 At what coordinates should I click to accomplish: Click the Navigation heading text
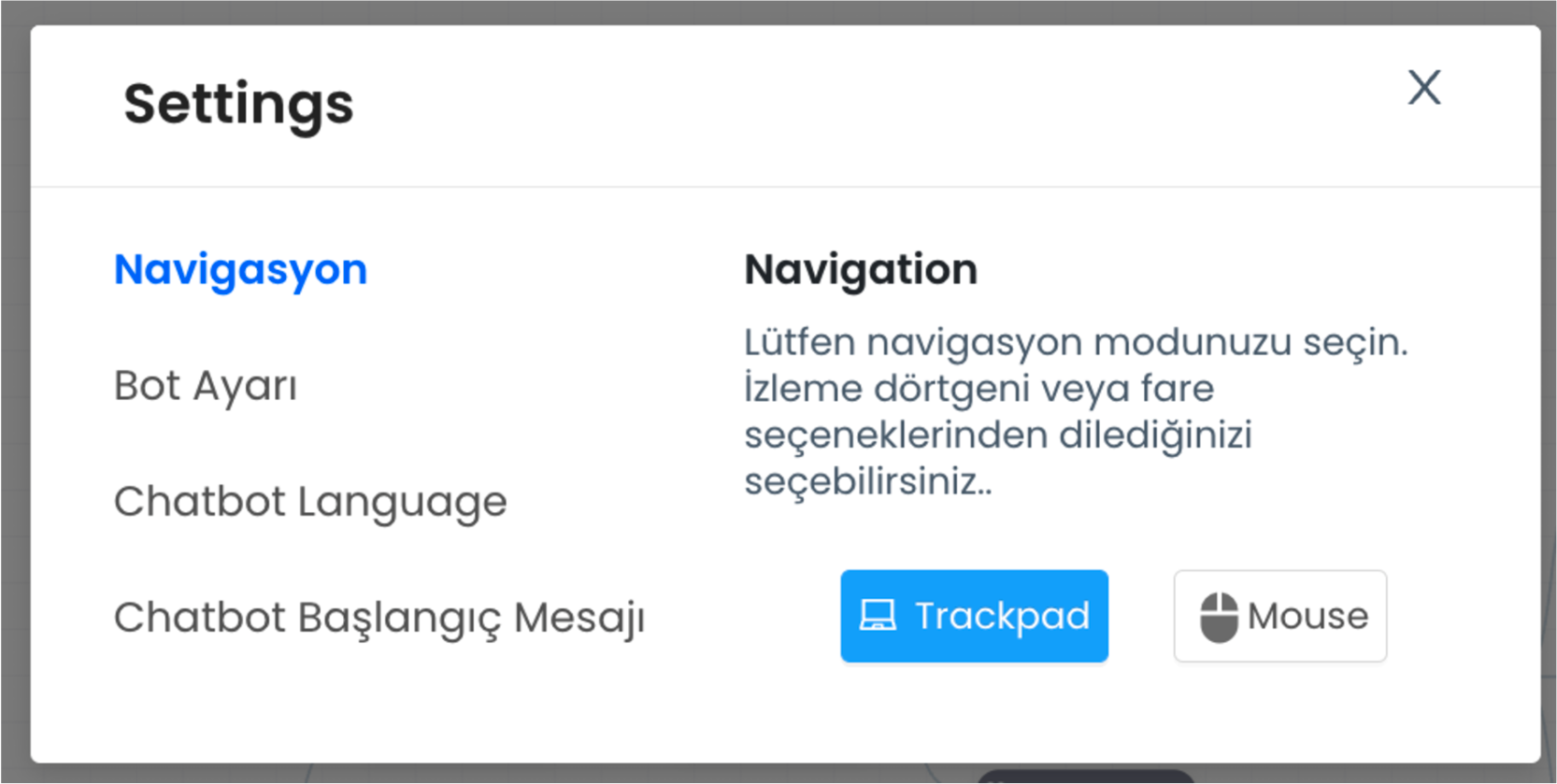861,270
